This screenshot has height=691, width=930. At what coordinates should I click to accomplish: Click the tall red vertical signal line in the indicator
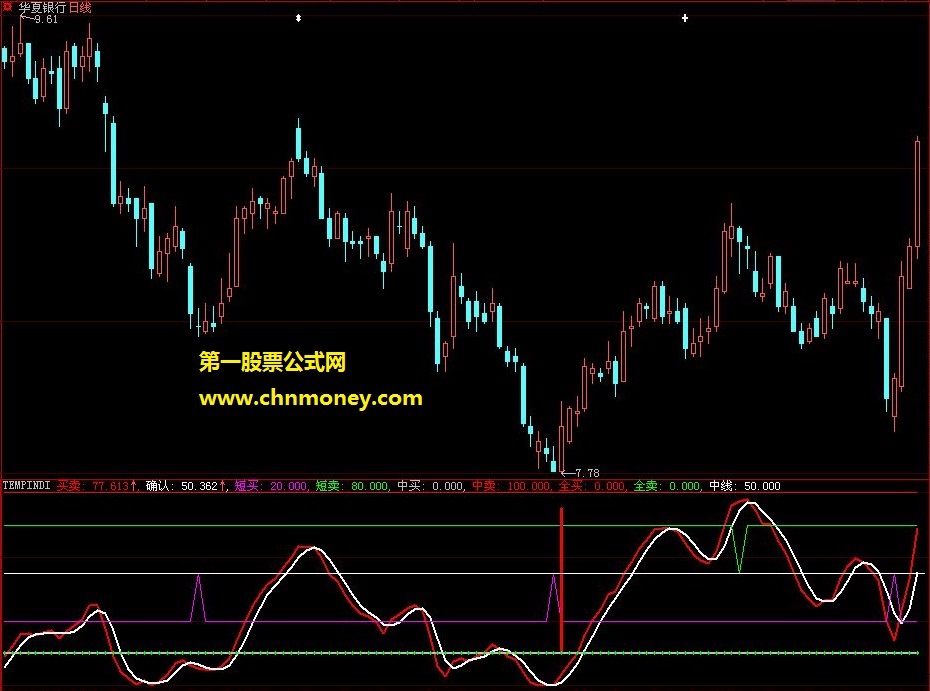561,579
